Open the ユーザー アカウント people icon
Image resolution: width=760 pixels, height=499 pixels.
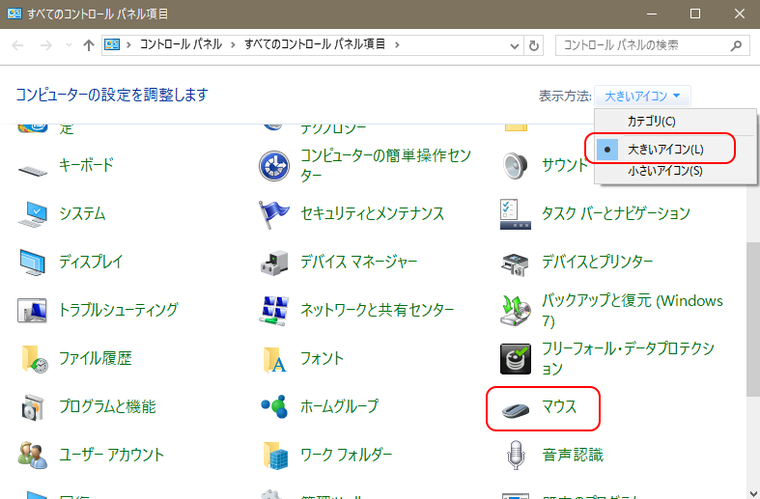(x=32, y=455)
